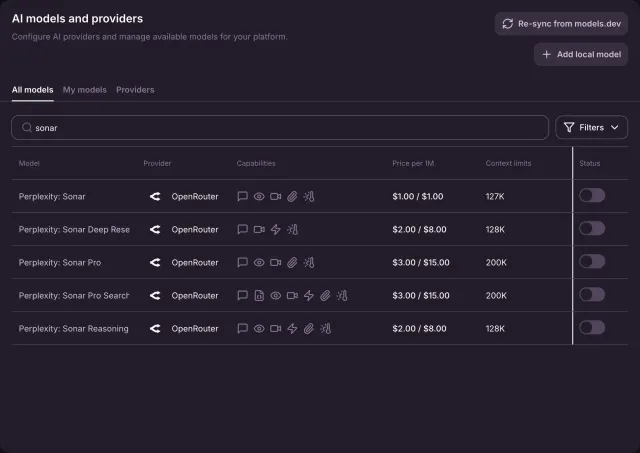Viewport: 640px width, 453px height.
Task: Enable Sonar Reasoning status toggle
Action: click(592, 328)
